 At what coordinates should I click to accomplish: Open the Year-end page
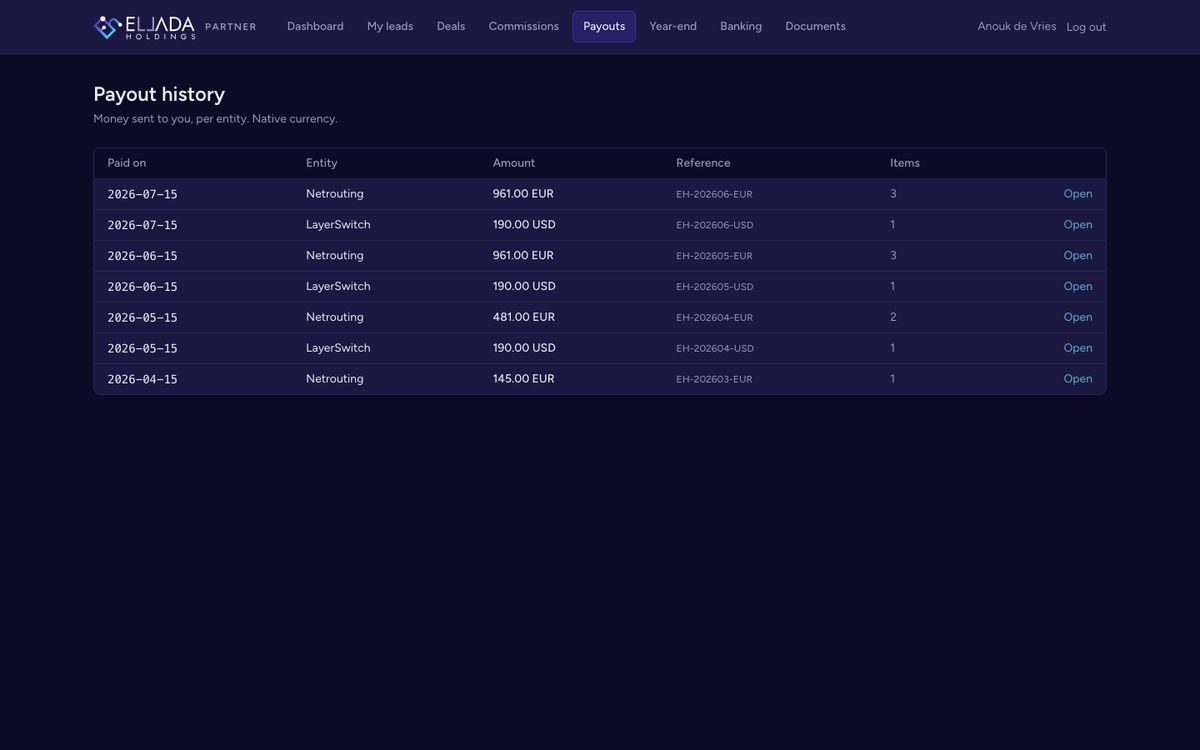673,27
